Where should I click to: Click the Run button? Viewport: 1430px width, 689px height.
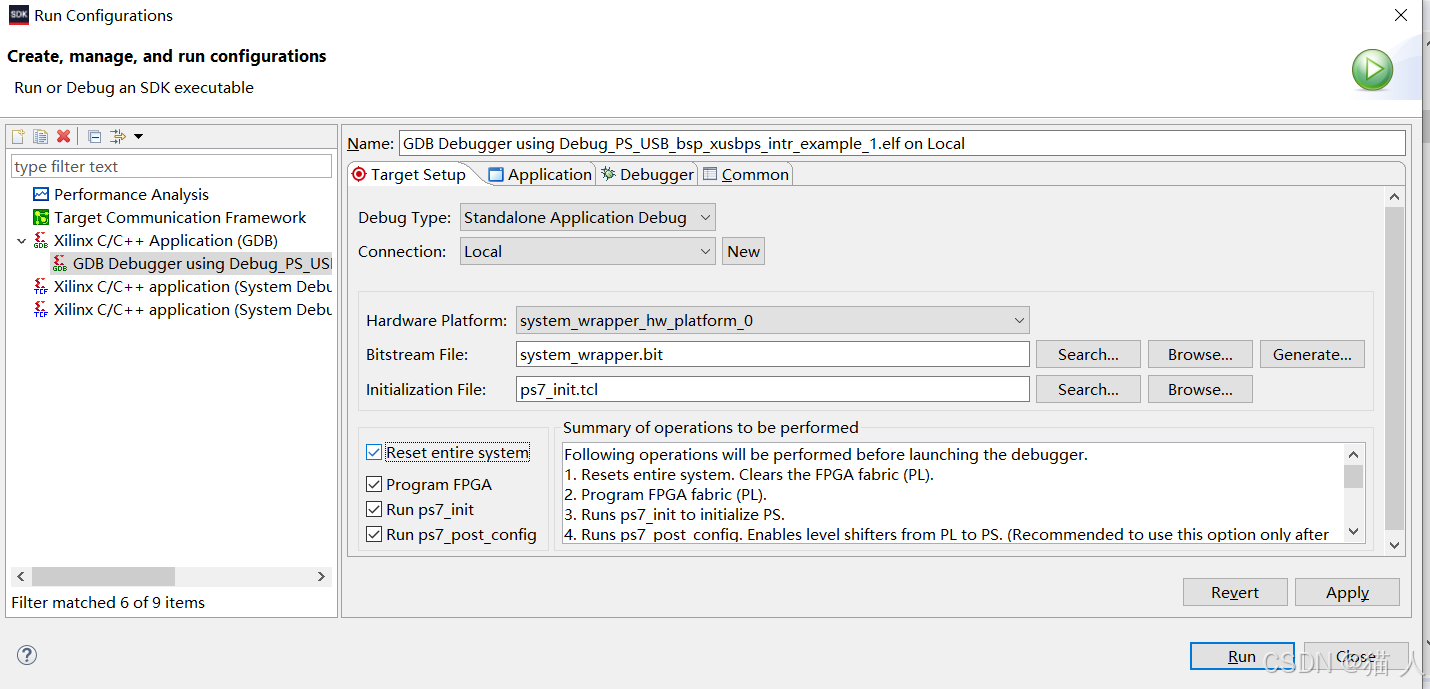(1242, 656)
